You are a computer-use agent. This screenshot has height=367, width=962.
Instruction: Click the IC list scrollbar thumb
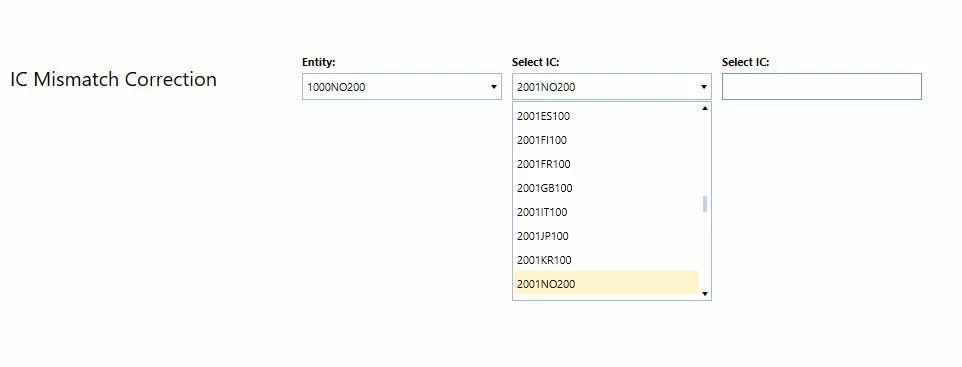click(704, 204)
